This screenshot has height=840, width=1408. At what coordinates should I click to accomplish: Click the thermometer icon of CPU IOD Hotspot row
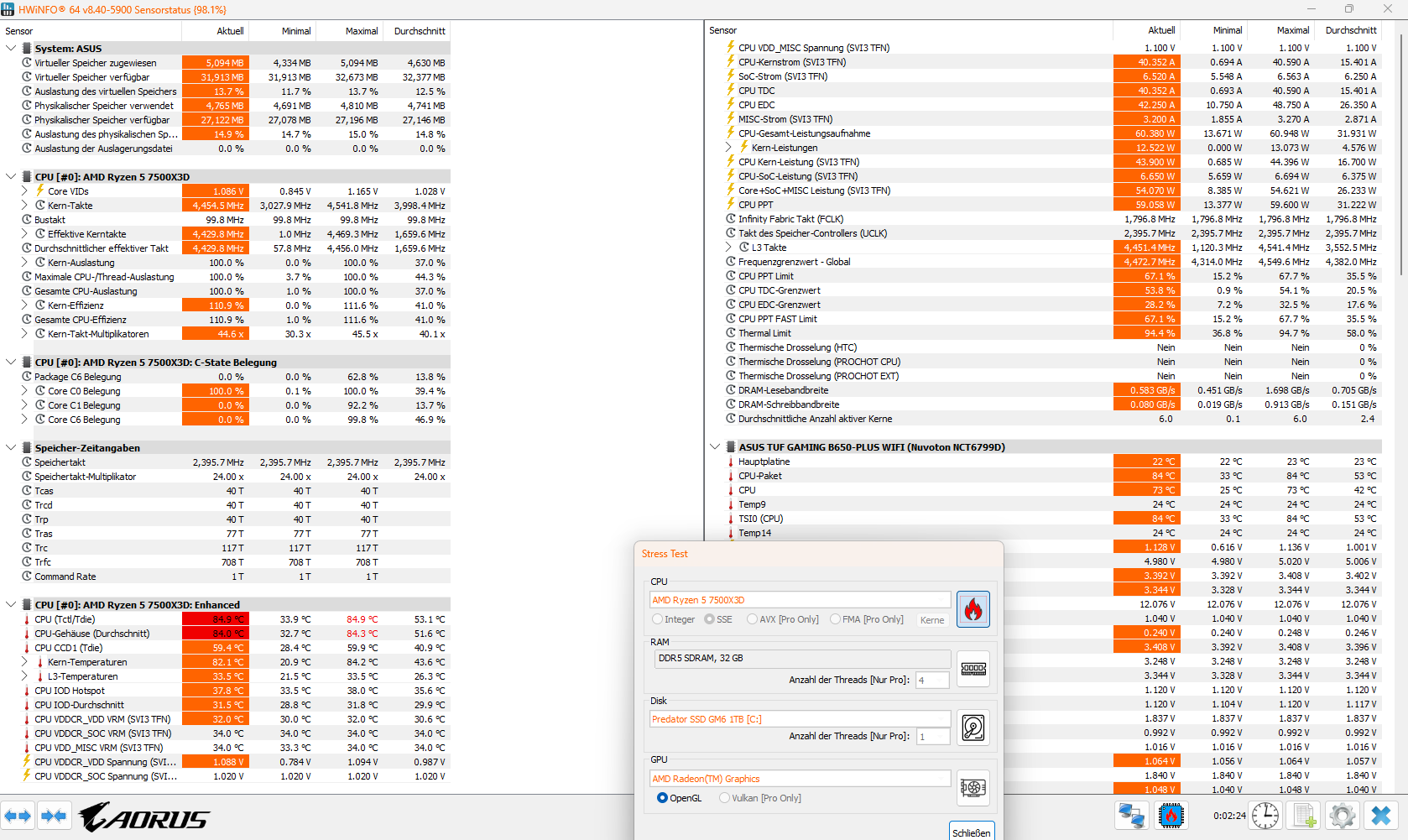pyautogui.click(x=27, y=691)
